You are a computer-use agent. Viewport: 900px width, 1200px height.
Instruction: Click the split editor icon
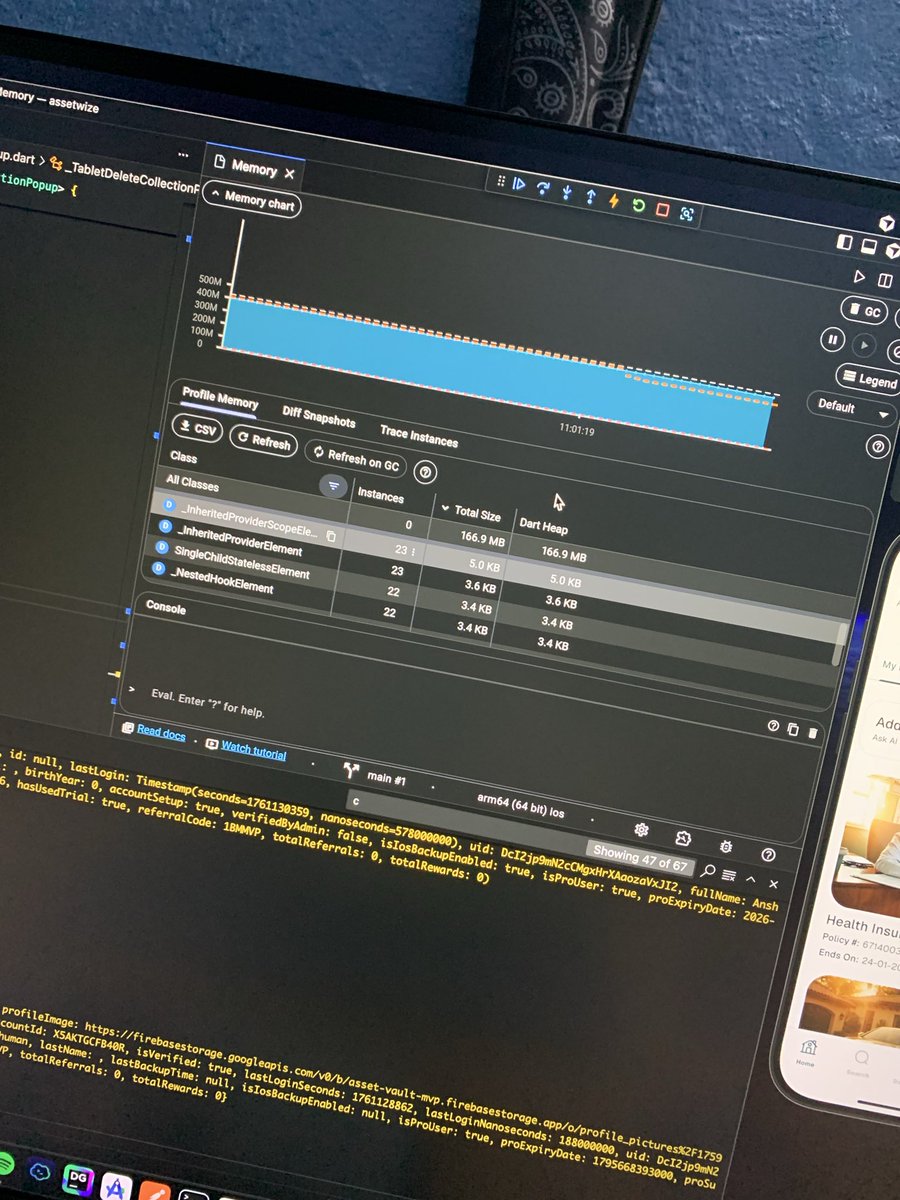[884, 280]
